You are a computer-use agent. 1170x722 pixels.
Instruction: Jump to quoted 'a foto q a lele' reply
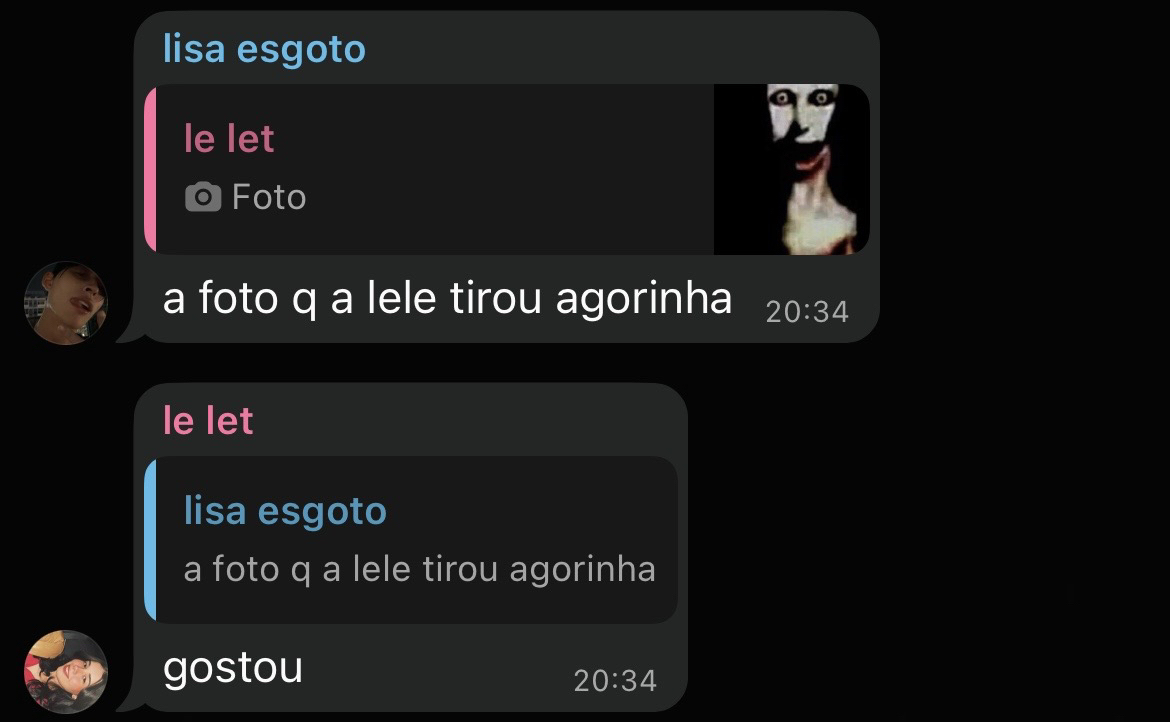[410, 539]
